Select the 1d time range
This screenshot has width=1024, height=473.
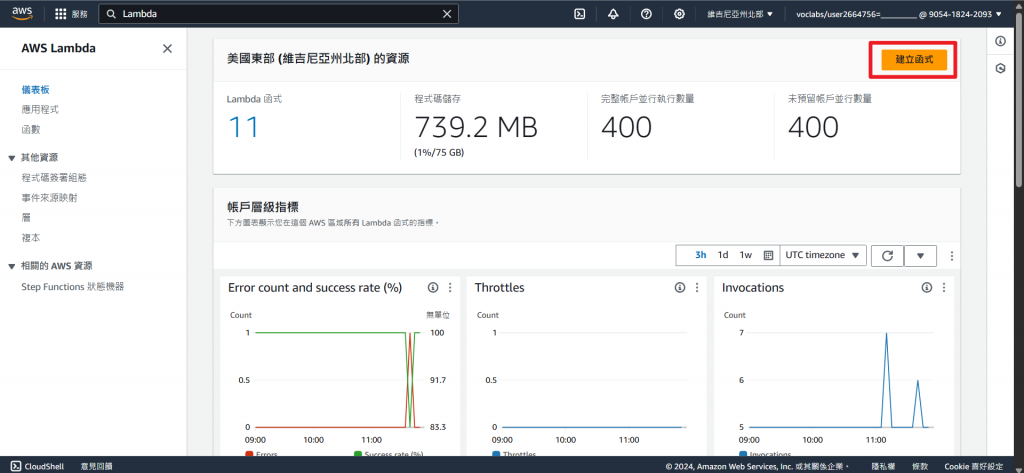pyautogui.click(x=723, y=255)
